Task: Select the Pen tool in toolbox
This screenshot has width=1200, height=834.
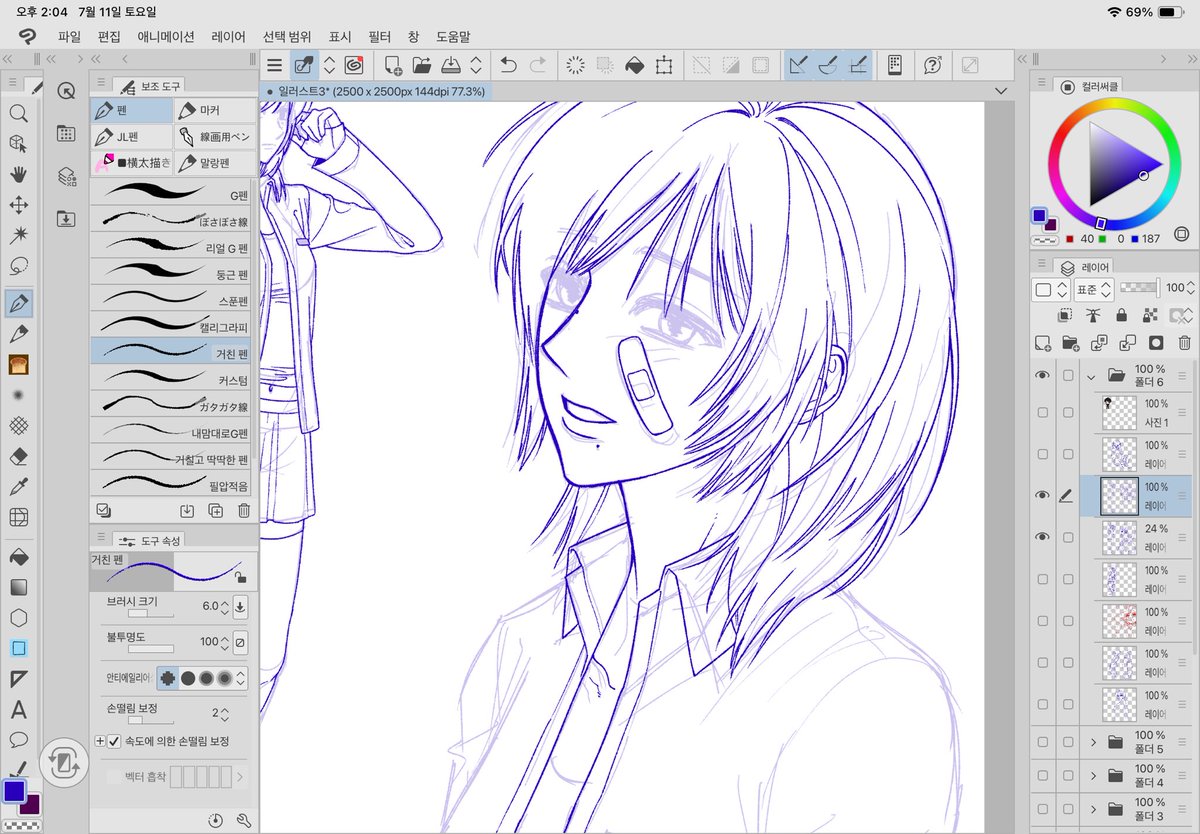Action: [18, 302]
